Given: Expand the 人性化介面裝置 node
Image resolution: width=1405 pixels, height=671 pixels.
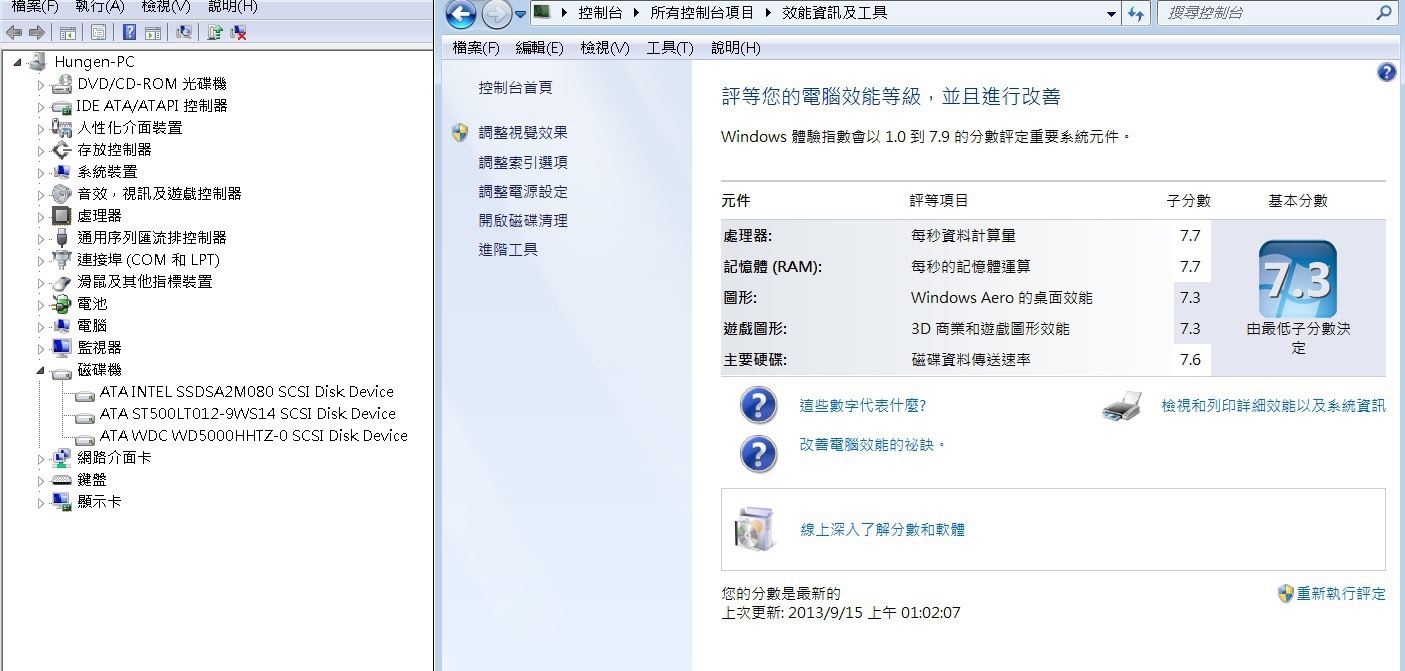Looking at the screenshot, I should point(41,128).
